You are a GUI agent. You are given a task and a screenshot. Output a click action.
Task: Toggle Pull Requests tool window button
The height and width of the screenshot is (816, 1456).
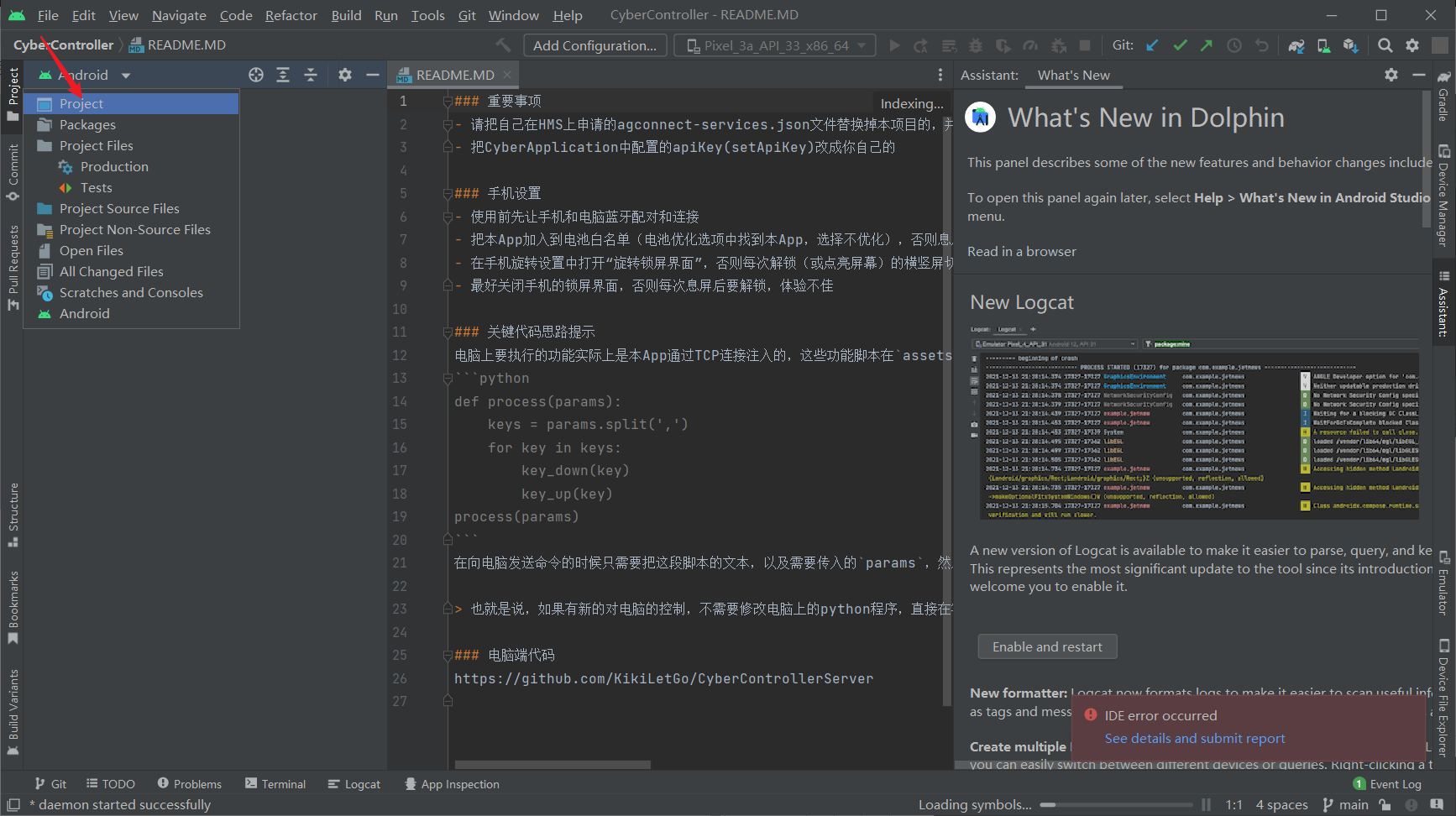[13, 267]
